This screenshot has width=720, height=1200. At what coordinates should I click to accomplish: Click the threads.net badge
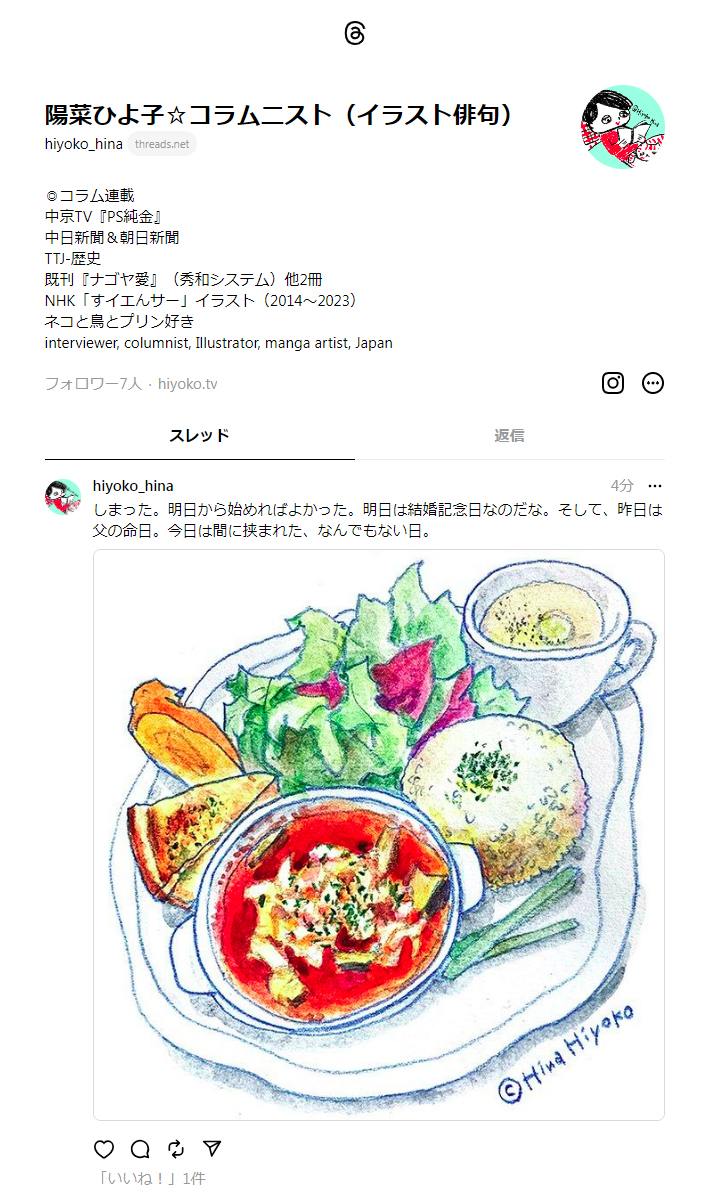tap(162, 144)
